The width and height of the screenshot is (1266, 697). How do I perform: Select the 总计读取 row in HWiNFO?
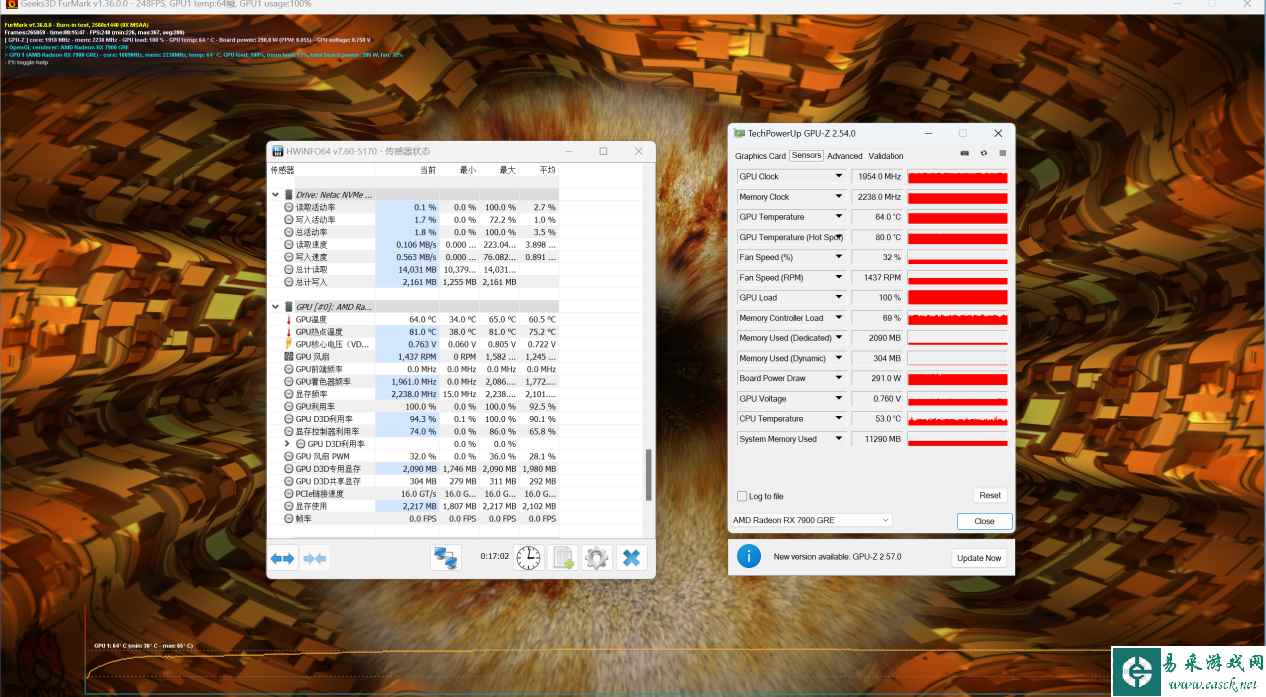(413, 269)
